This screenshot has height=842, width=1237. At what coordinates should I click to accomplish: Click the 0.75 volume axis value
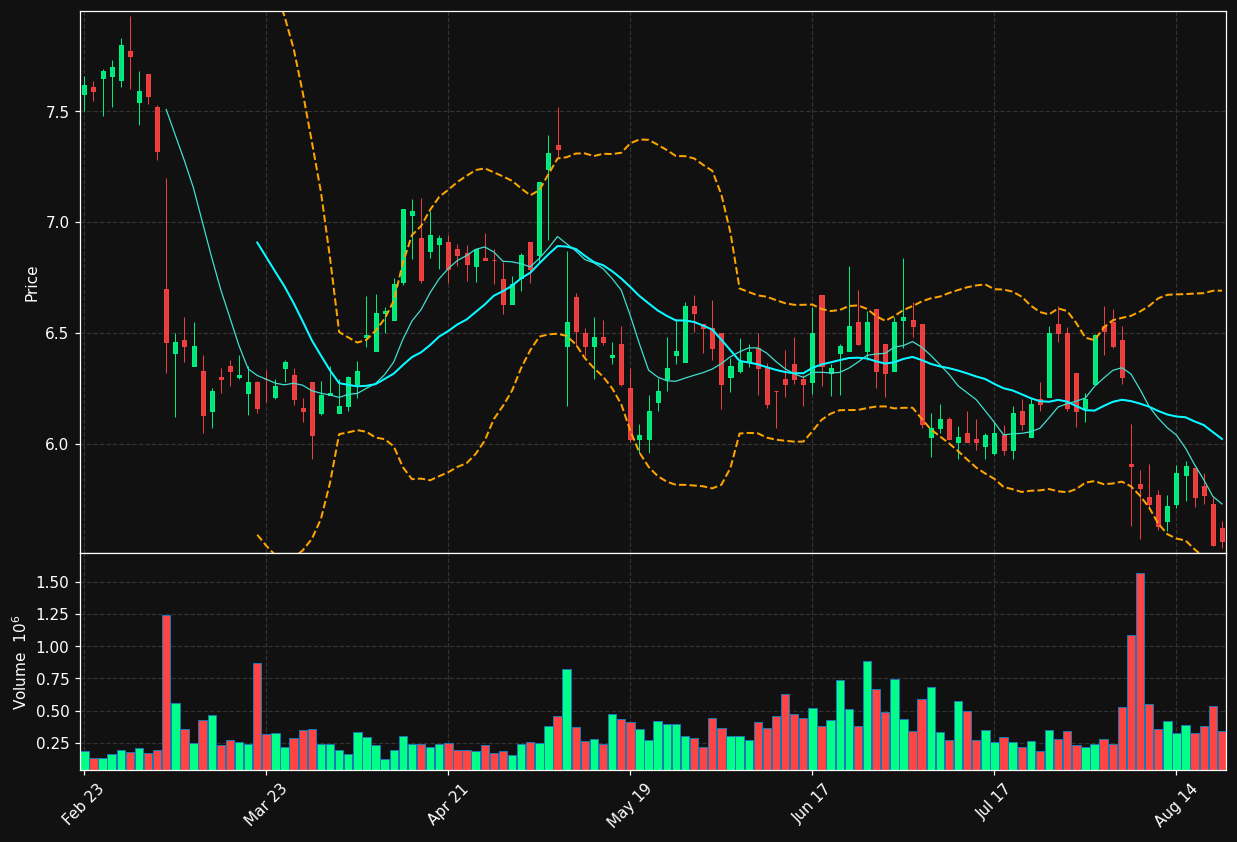[x=52, y=679]
